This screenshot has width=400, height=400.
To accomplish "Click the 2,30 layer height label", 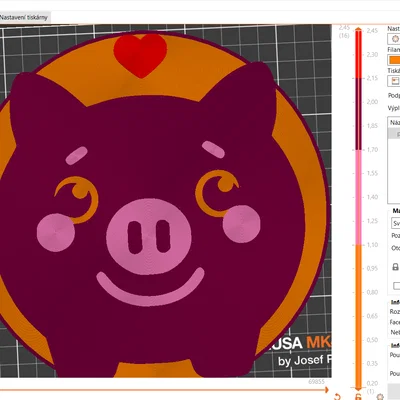I will pyautogui.click(x=372, y=54).
